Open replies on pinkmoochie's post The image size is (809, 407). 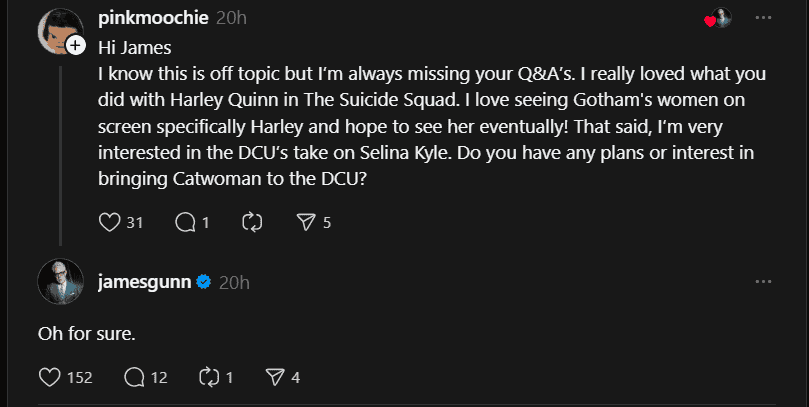(x=185, y=222)
